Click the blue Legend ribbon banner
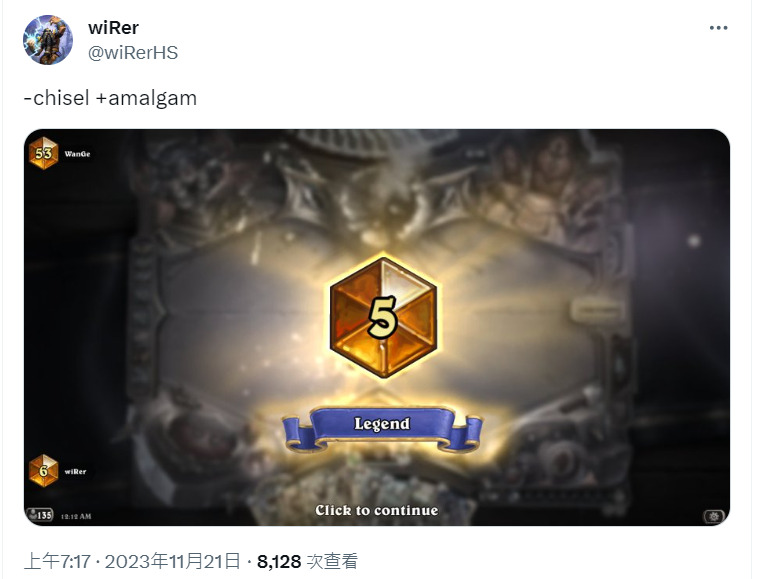Image resolution: width=760 pixels, height=579 pixels. (382, 428)
